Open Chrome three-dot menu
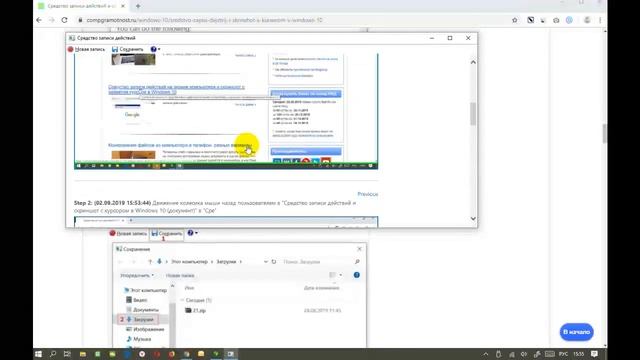640x360 pixels. pos(600,20)
